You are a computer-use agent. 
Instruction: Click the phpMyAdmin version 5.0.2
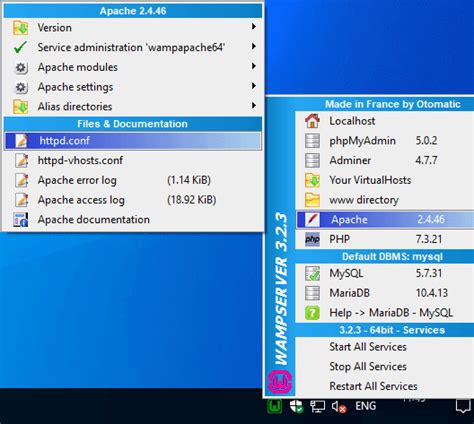coord(426,140)
